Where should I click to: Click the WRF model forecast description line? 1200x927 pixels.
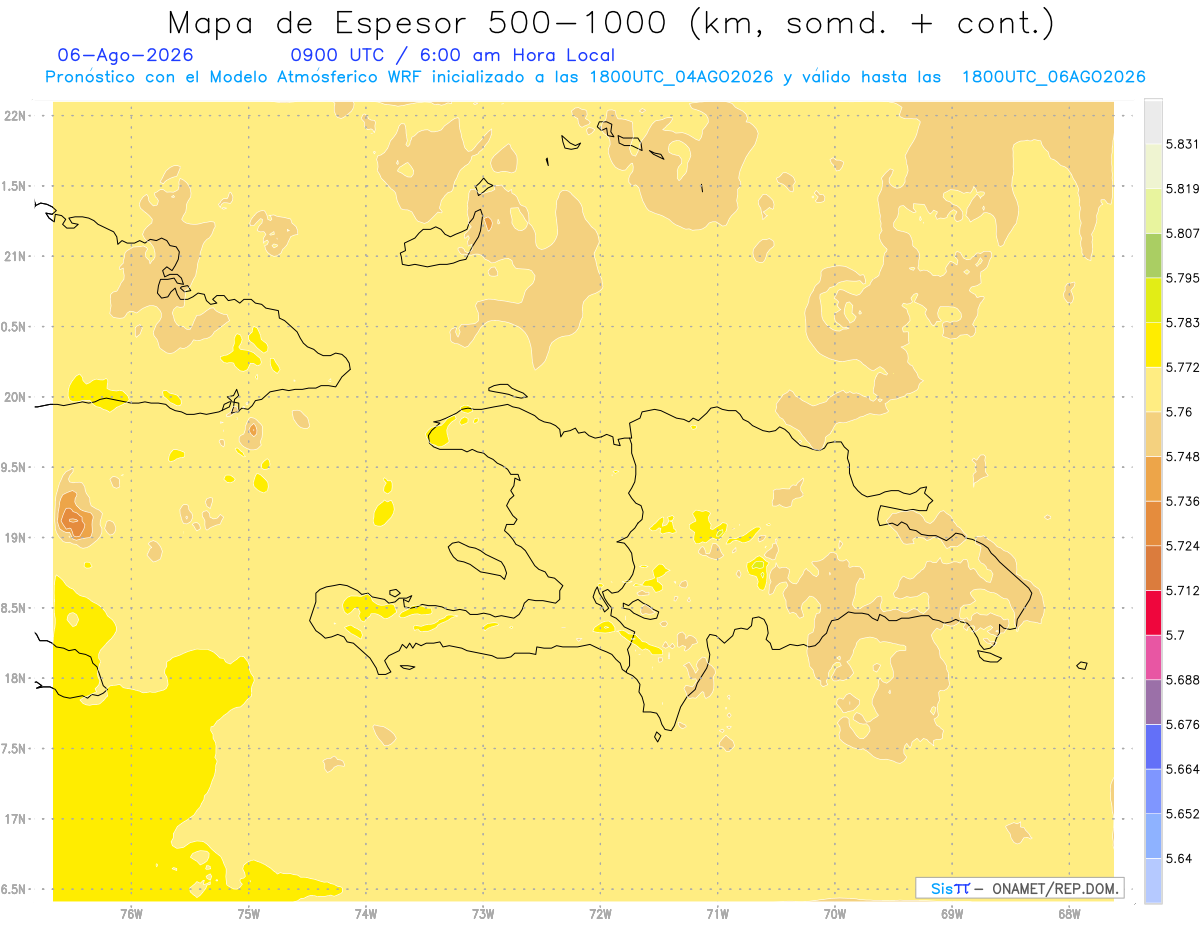click(x=595, y=77)
